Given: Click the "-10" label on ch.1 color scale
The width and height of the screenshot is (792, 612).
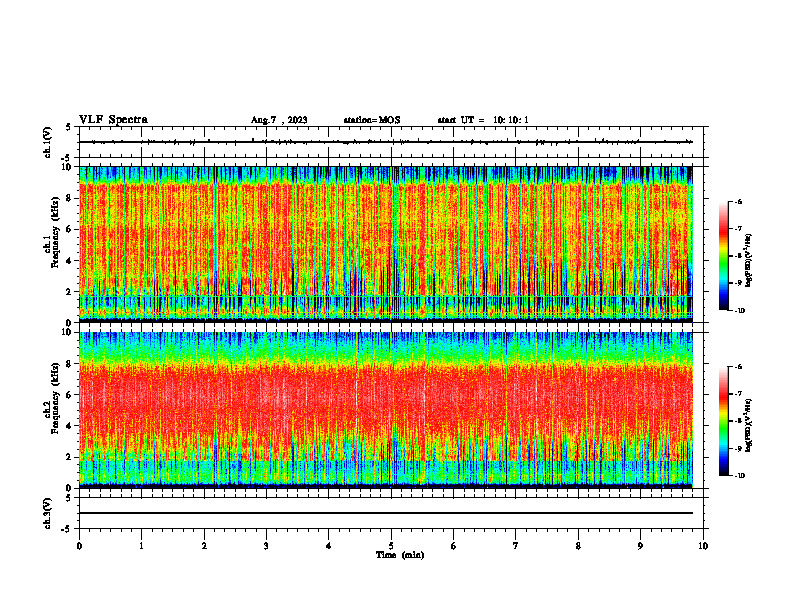Looking at the screenshot, I should point(739,311).
